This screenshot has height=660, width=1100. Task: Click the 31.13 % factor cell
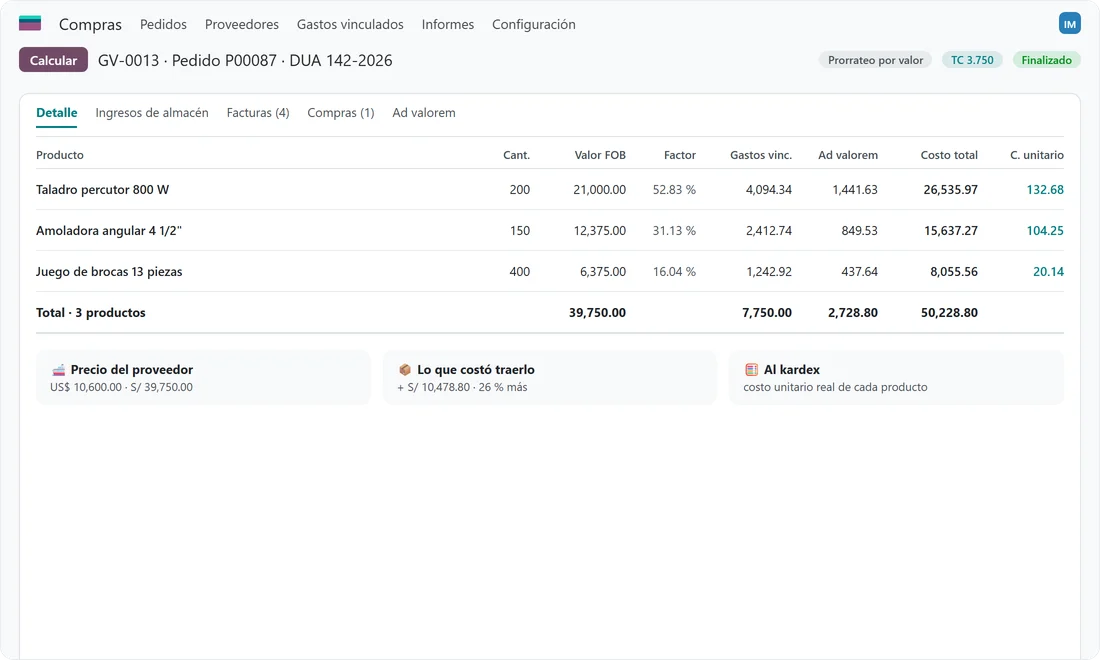tap(674, 231)
